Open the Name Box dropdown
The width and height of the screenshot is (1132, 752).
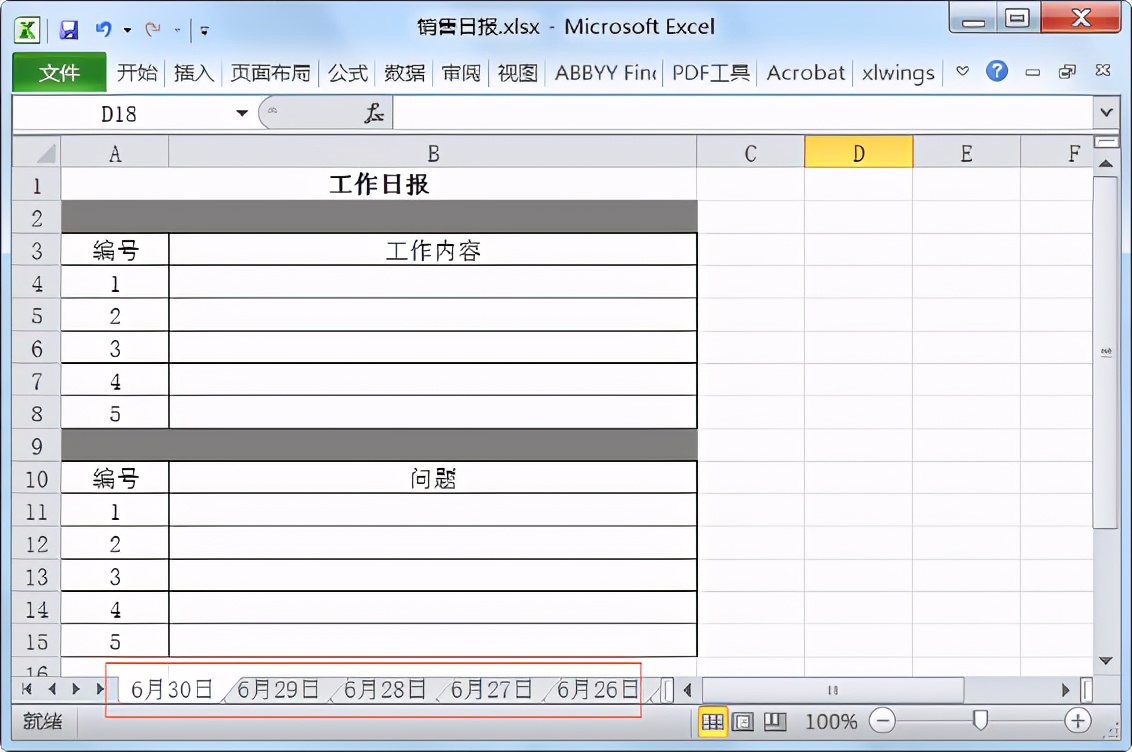click(x=240, y=112)
